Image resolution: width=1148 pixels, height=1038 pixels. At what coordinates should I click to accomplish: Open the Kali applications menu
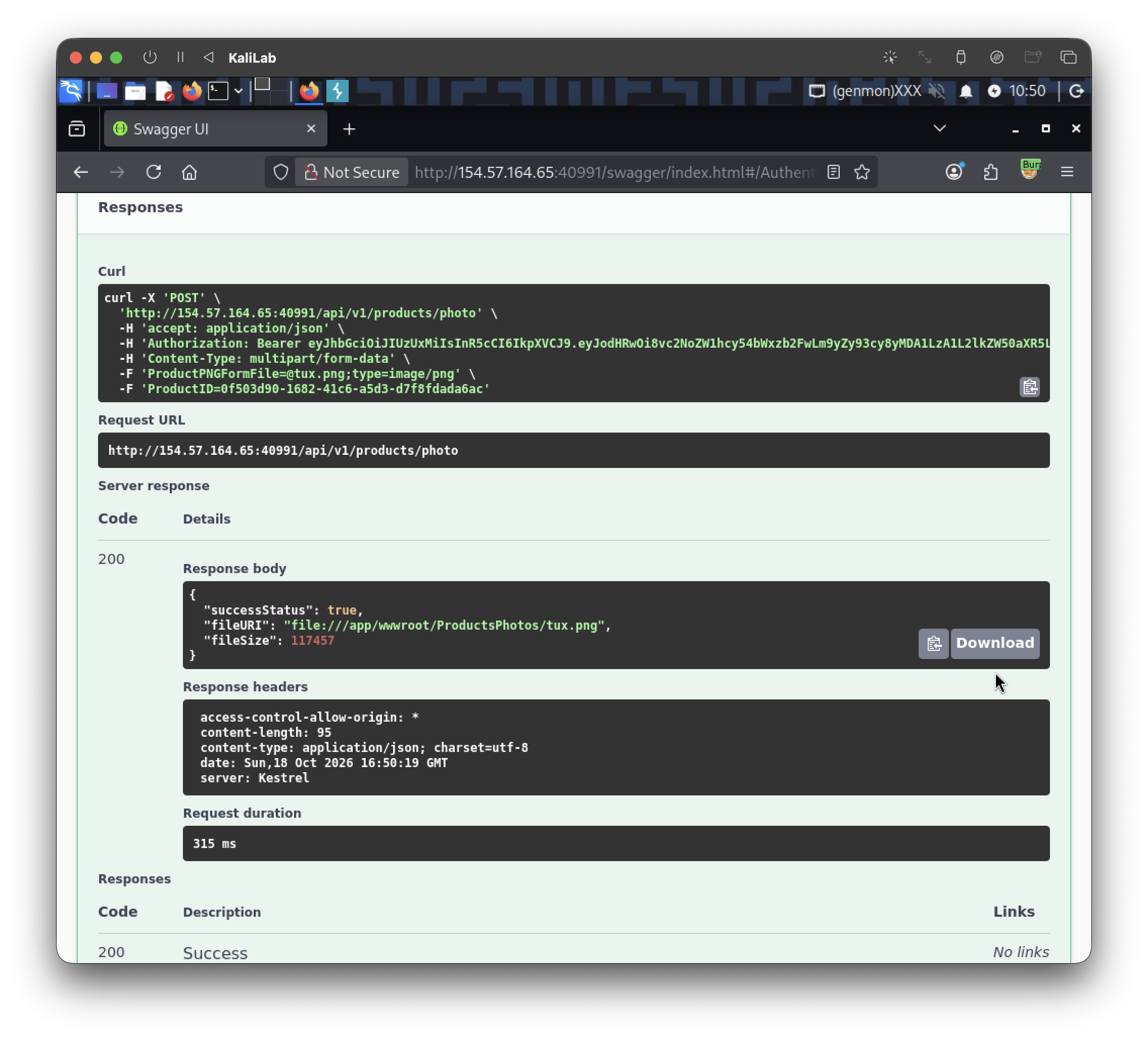click(71, 91)
